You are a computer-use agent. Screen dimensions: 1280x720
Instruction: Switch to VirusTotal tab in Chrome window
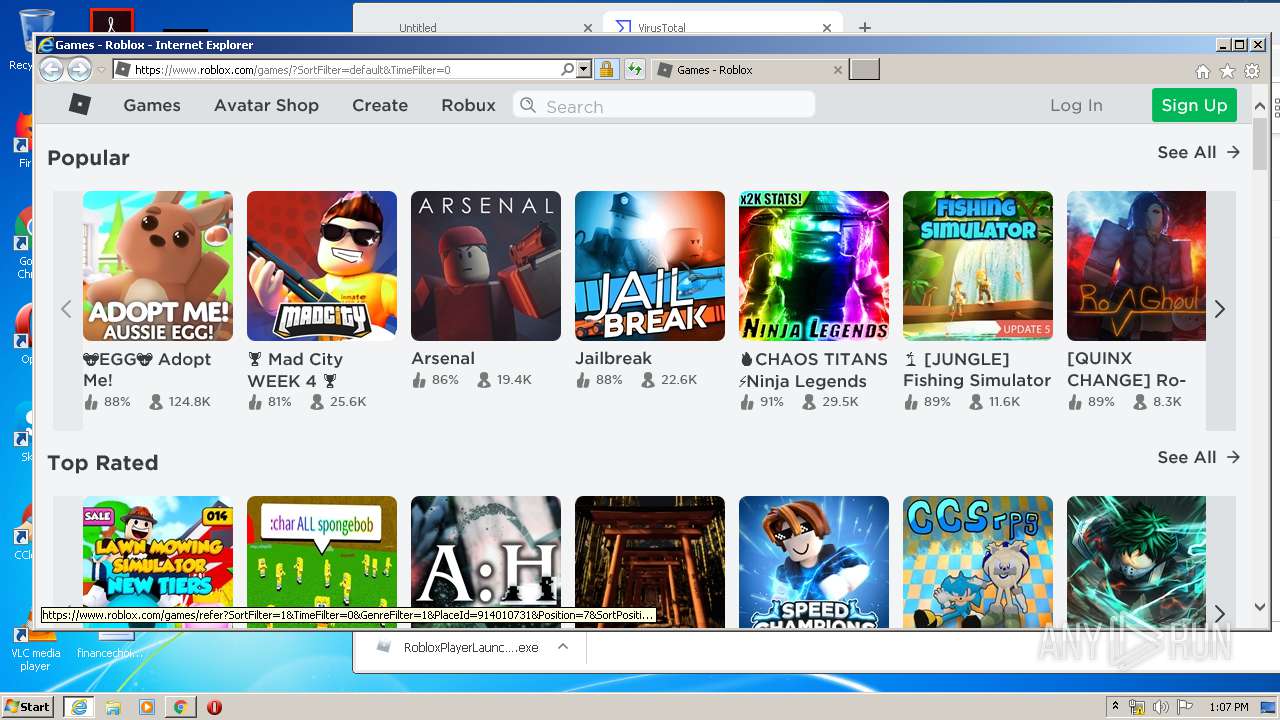pyautogui.click(x=722, y=27)
